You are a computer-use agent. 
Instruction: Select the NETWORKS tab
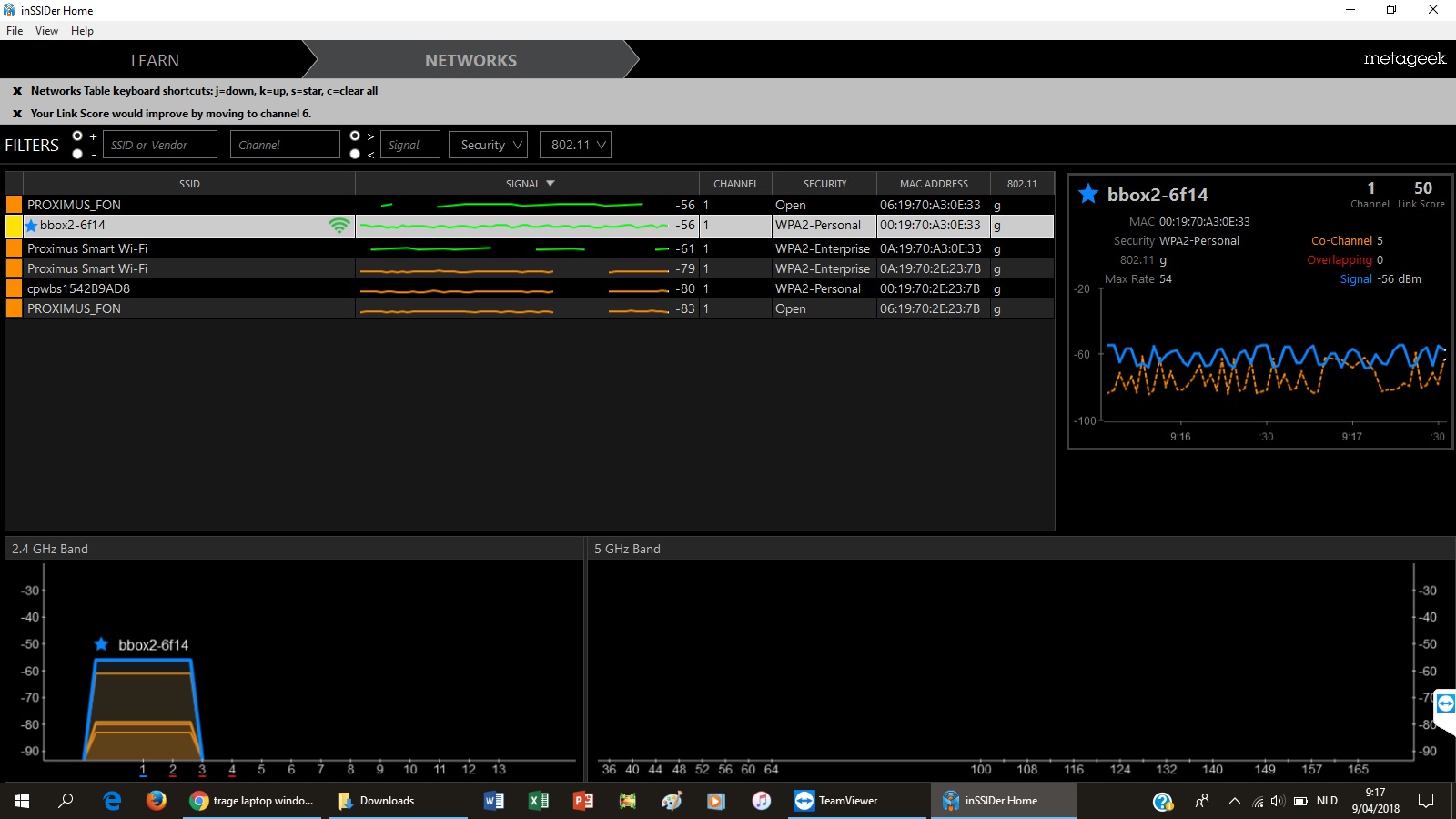(470, 61)
